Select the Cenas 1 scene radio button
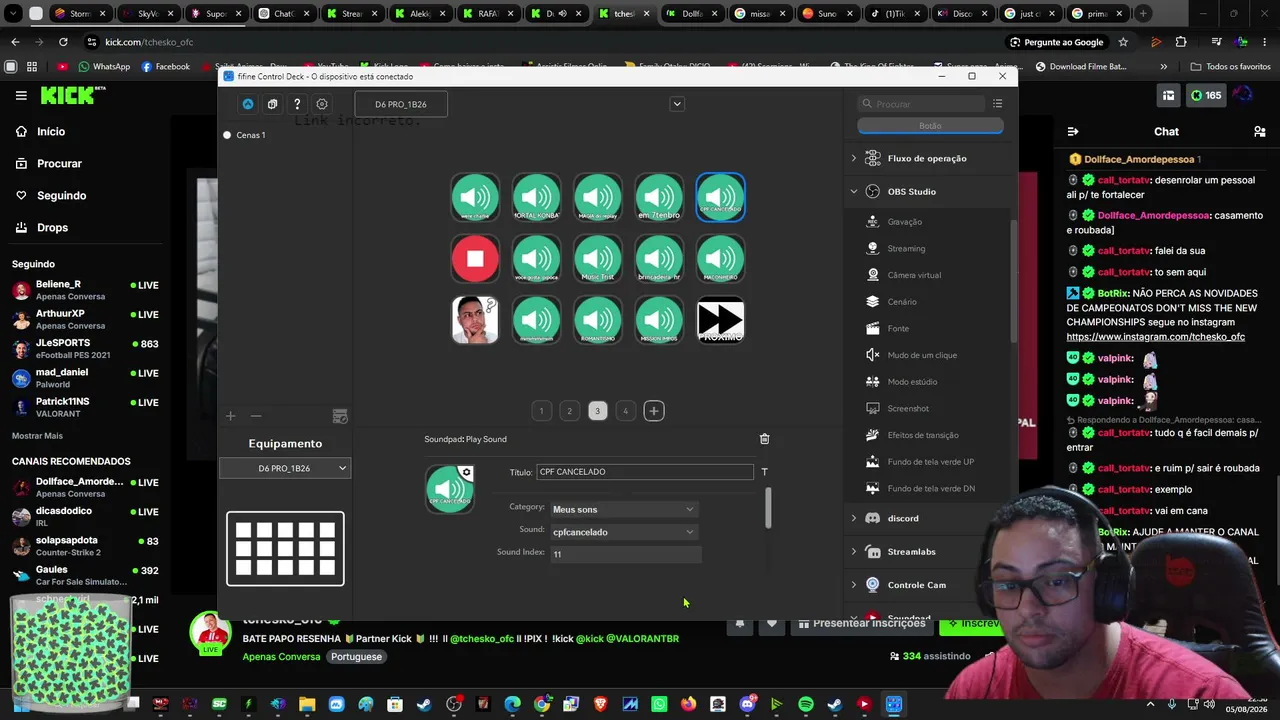Screen dimensions: 1280x720 [227, 135]
